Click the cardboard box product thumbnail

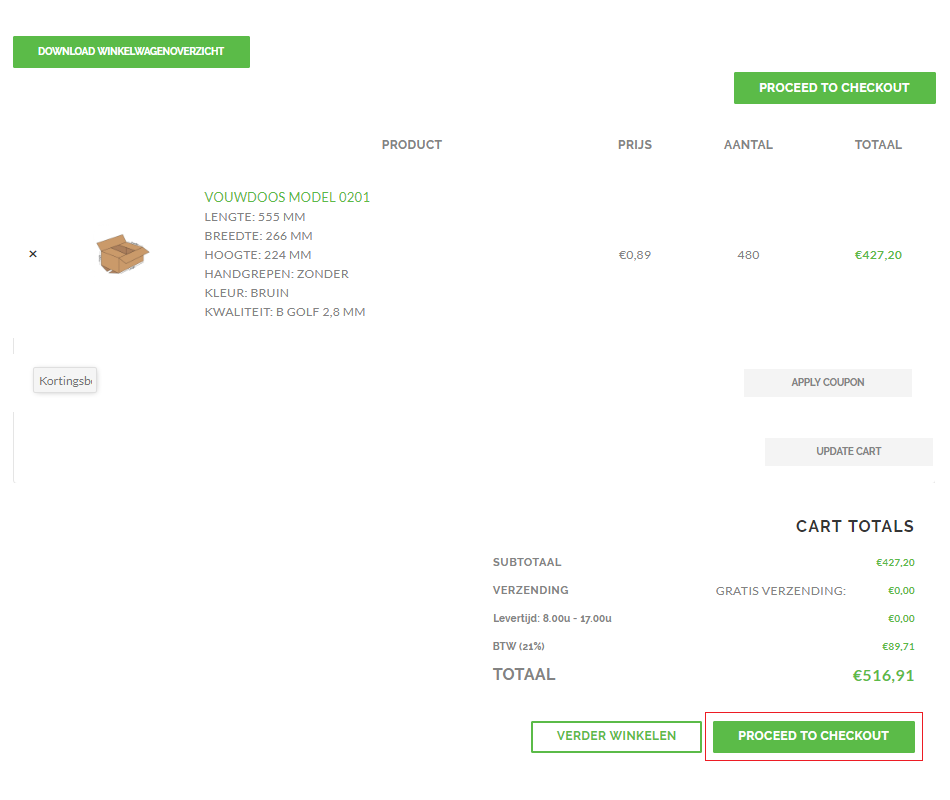coord(123,254)
